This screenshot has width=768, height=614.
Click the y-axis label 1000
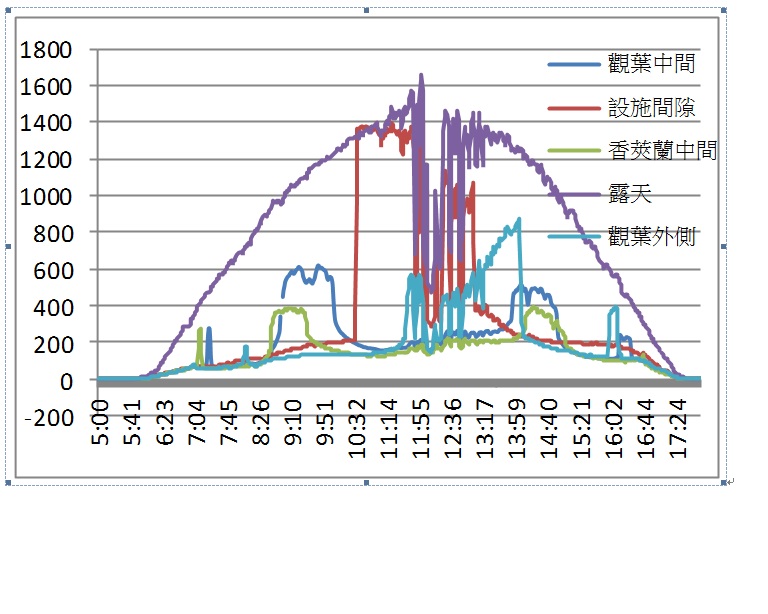point(46,197)
